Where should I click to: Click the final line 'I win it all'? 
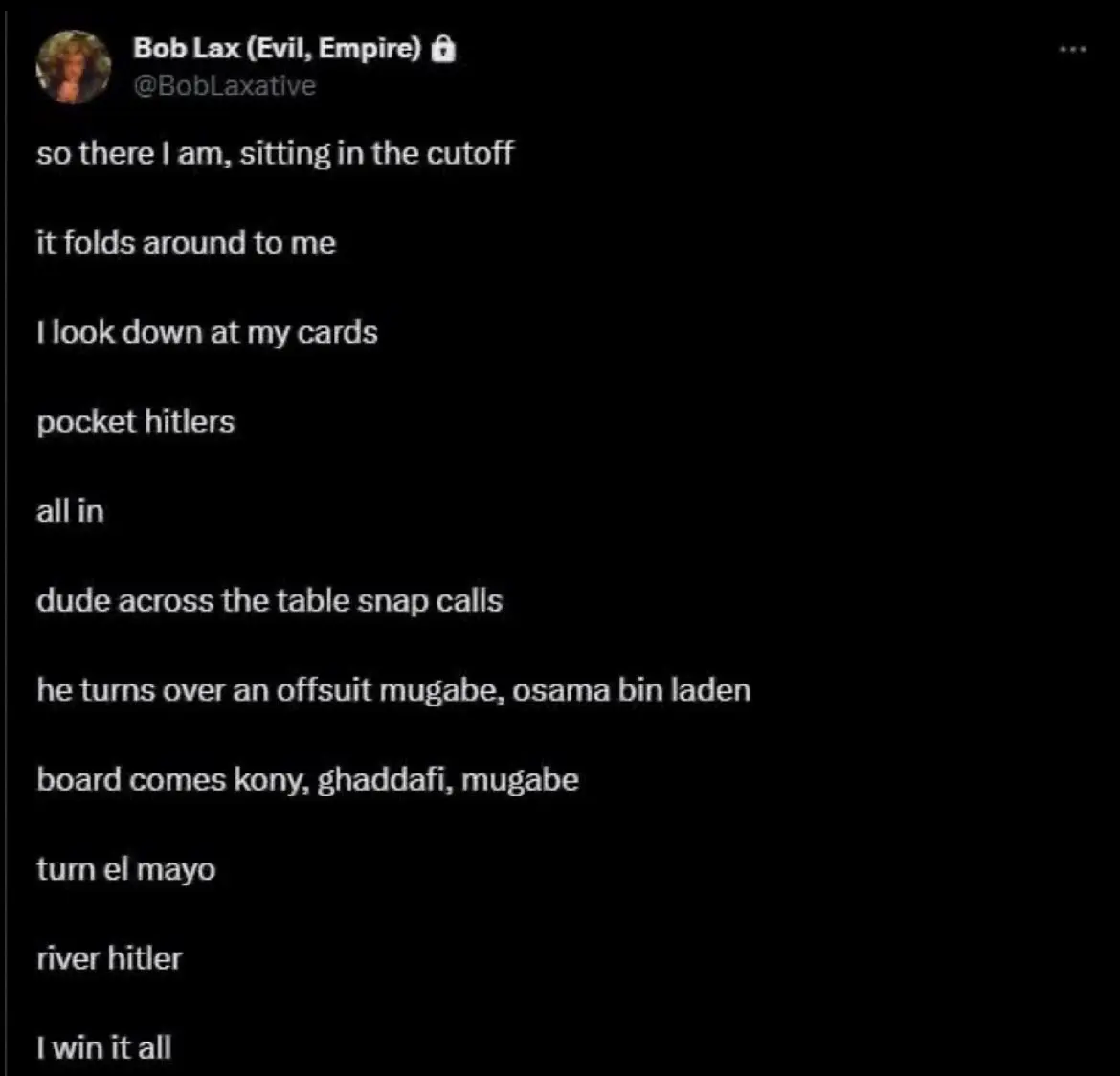pyautogui.click(x=104, y=1047)
